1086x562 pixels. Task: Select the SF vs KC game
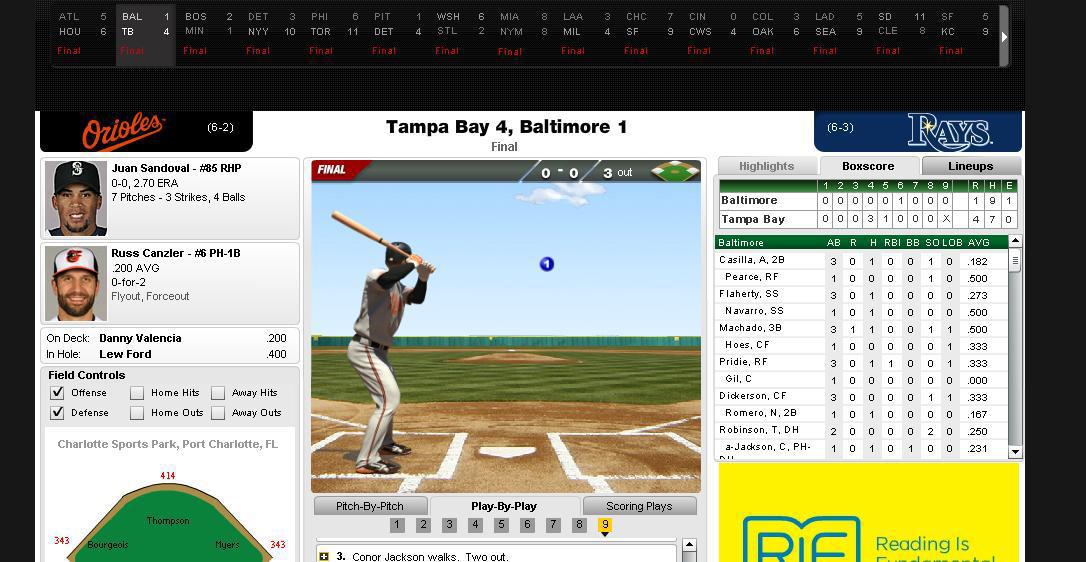pos(965,33)
